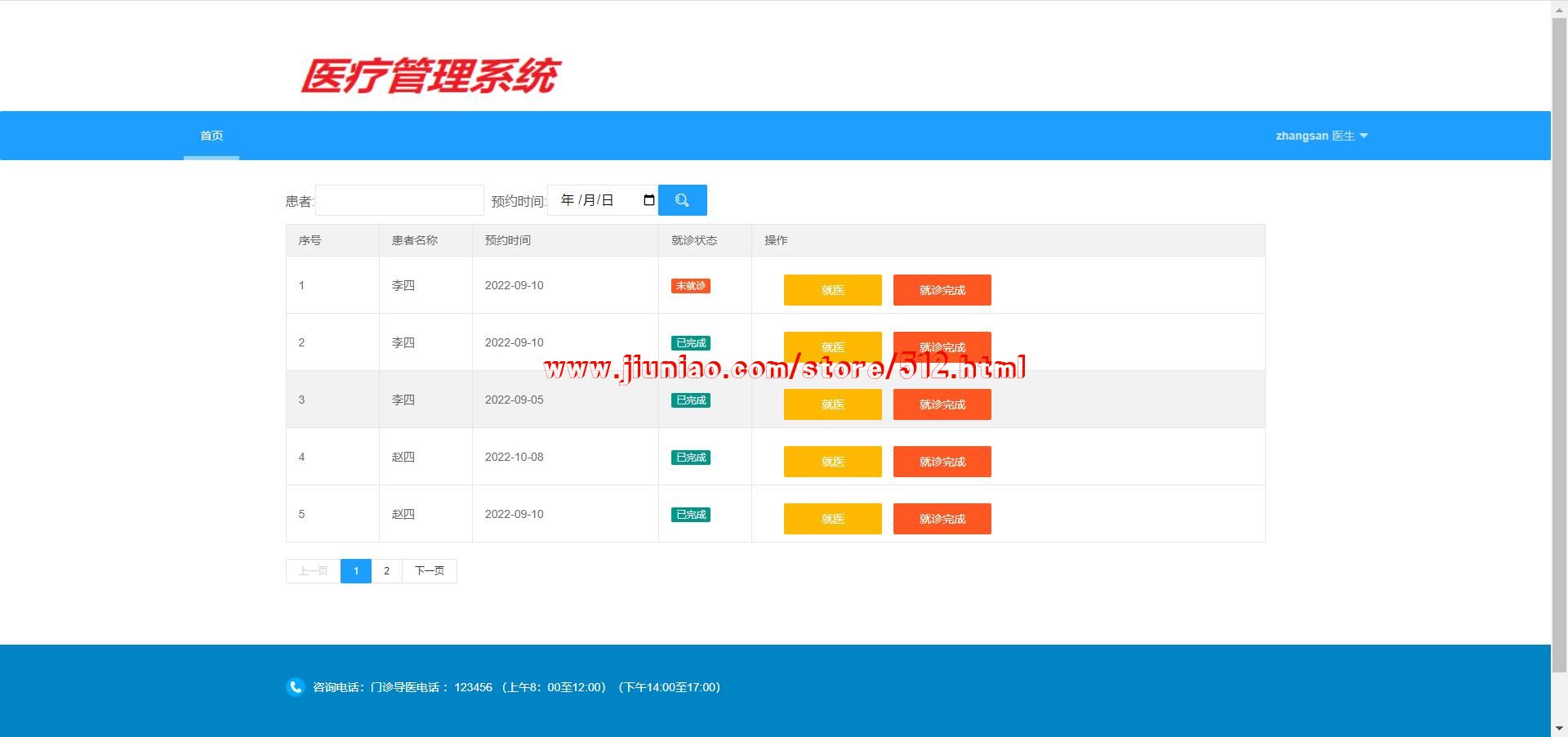The image size is (1568, 737).
Task: Click 下一页 pagination link
Action: click(x=429, y=571)
